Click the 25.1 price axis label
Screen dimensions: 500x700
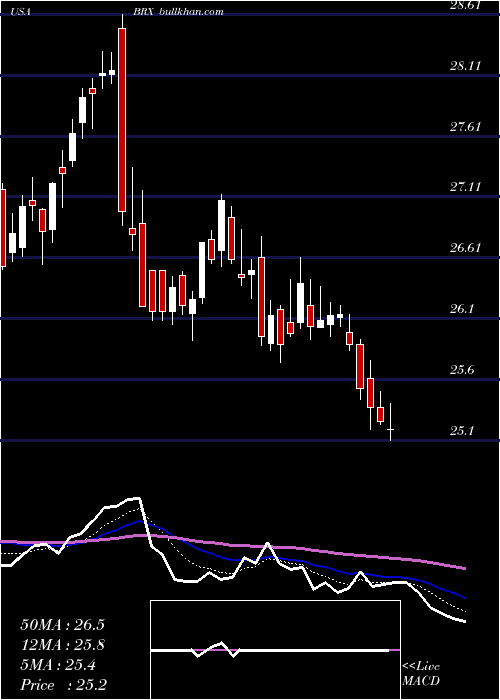462,431
